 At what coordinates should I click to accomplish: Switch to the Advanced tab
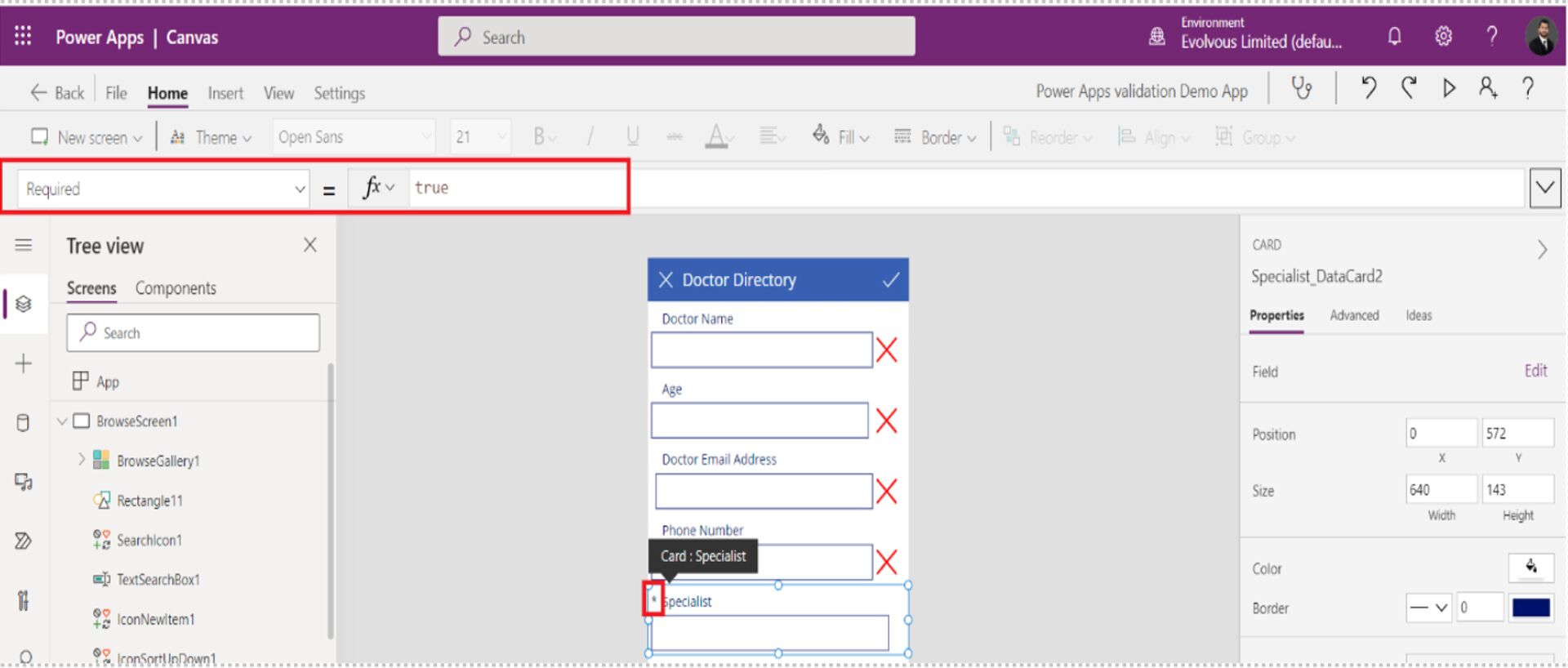pos(1354,315)
